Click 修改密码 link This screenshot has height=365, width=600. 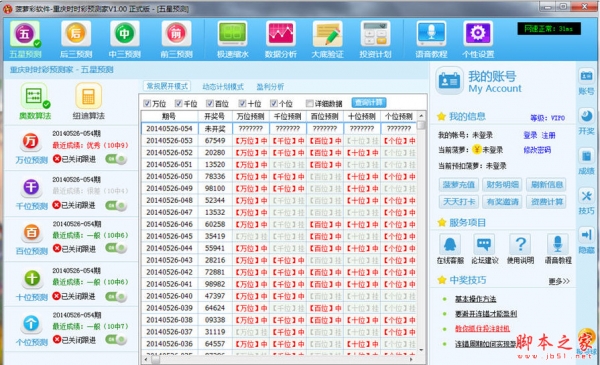tap(537, 150)
